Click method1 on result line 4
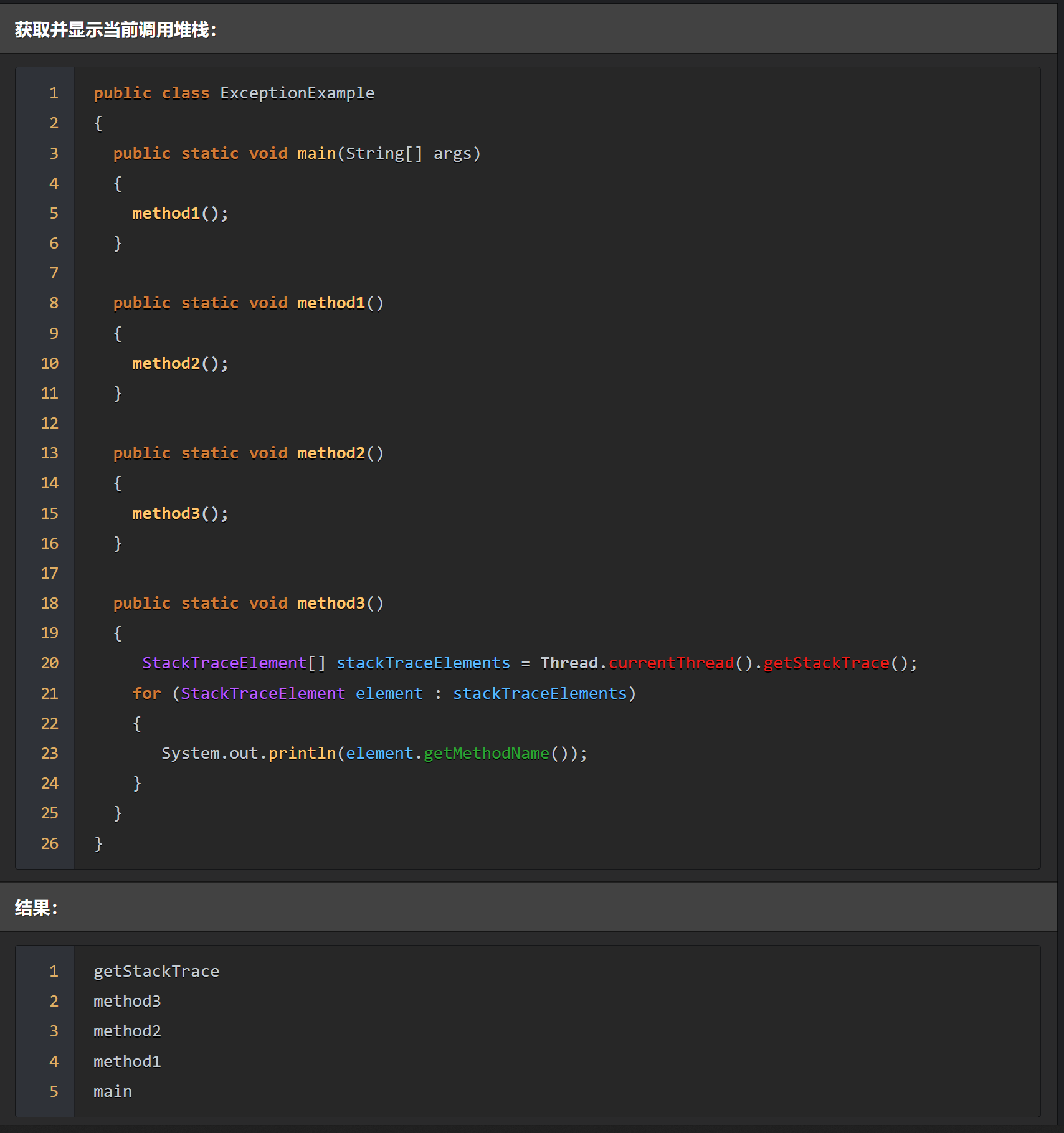This screenshot has width=1064, height=1133. click(x=127, y=1061)
